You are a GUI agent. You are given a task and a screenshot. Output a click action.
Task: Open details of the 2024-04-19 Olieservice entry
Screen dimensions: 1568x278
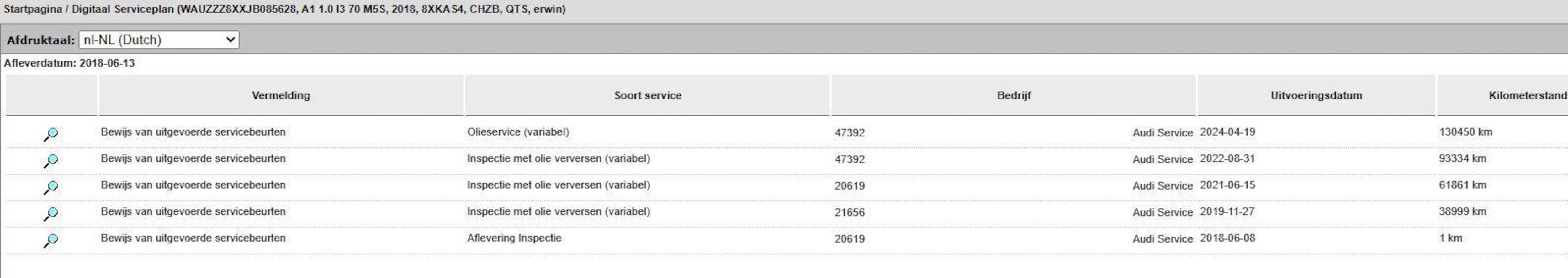tap(51, 134)
